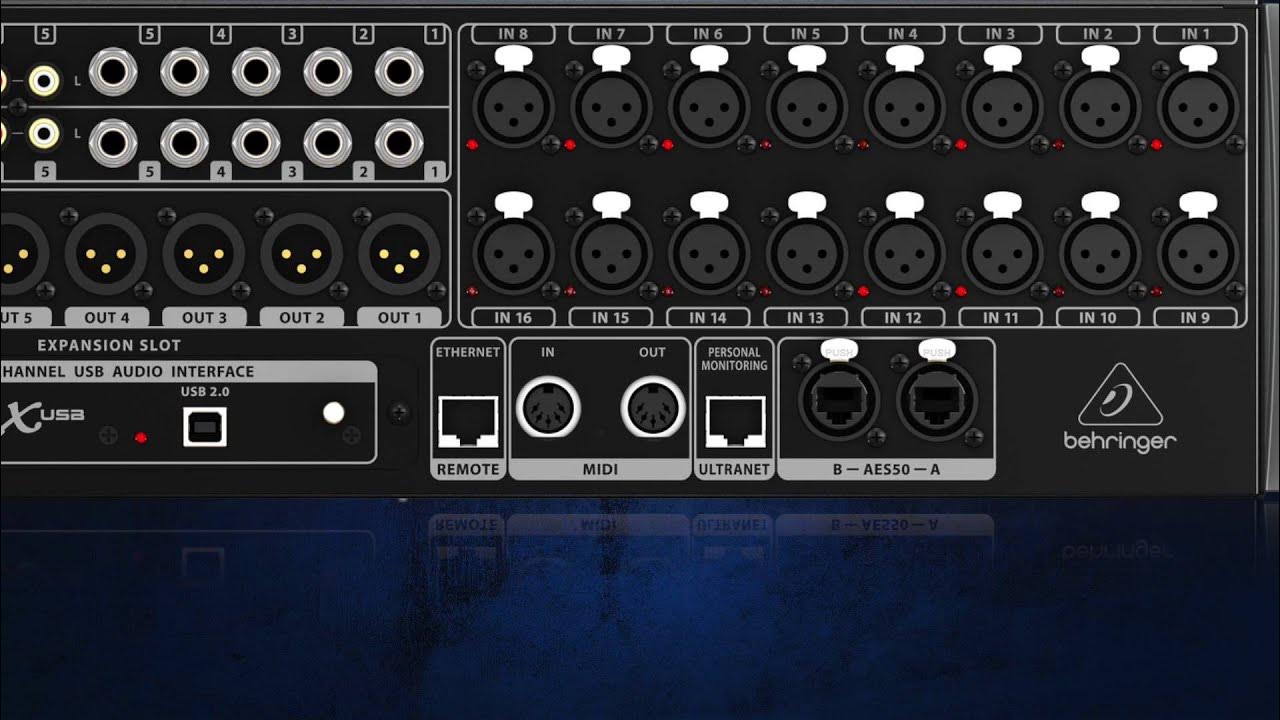Click the IN 1 XLR input socket
Image resolution: width=1280 pixels, height=720 pixels.
coord(1197,108)
